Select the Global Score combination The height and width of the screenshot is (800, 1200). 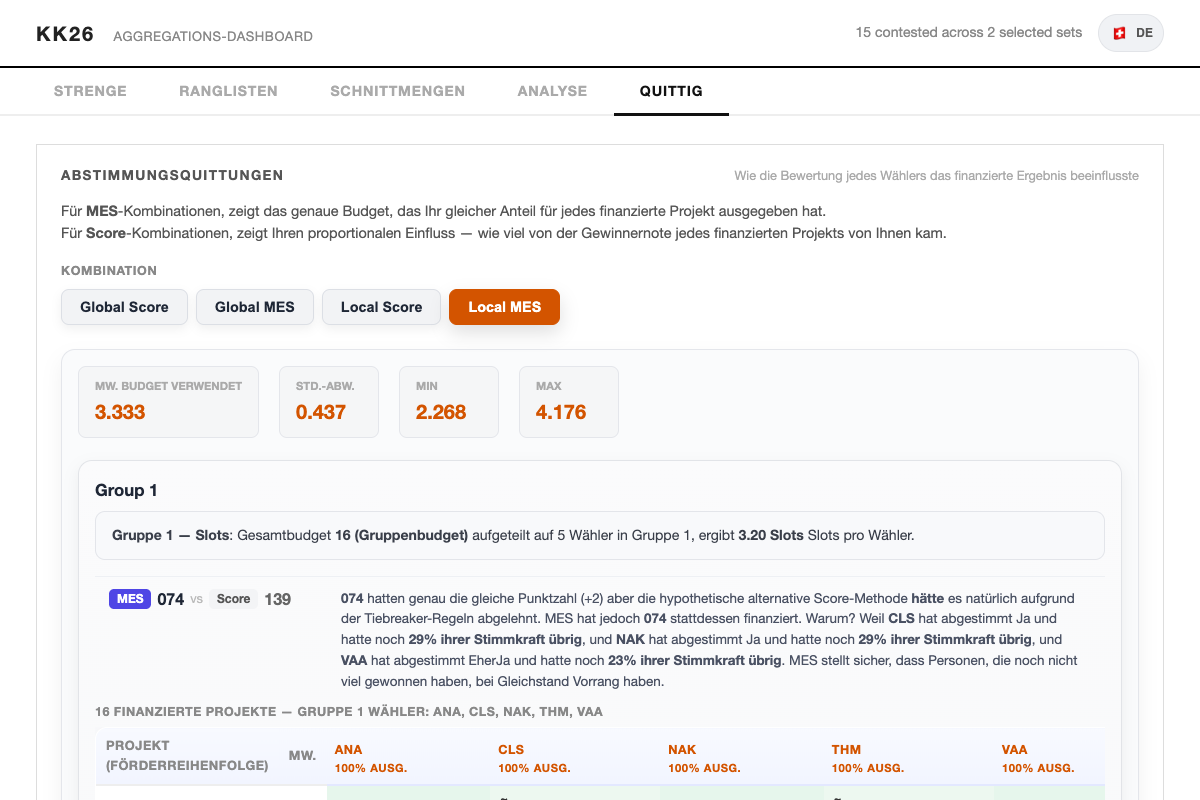point(124,307)
